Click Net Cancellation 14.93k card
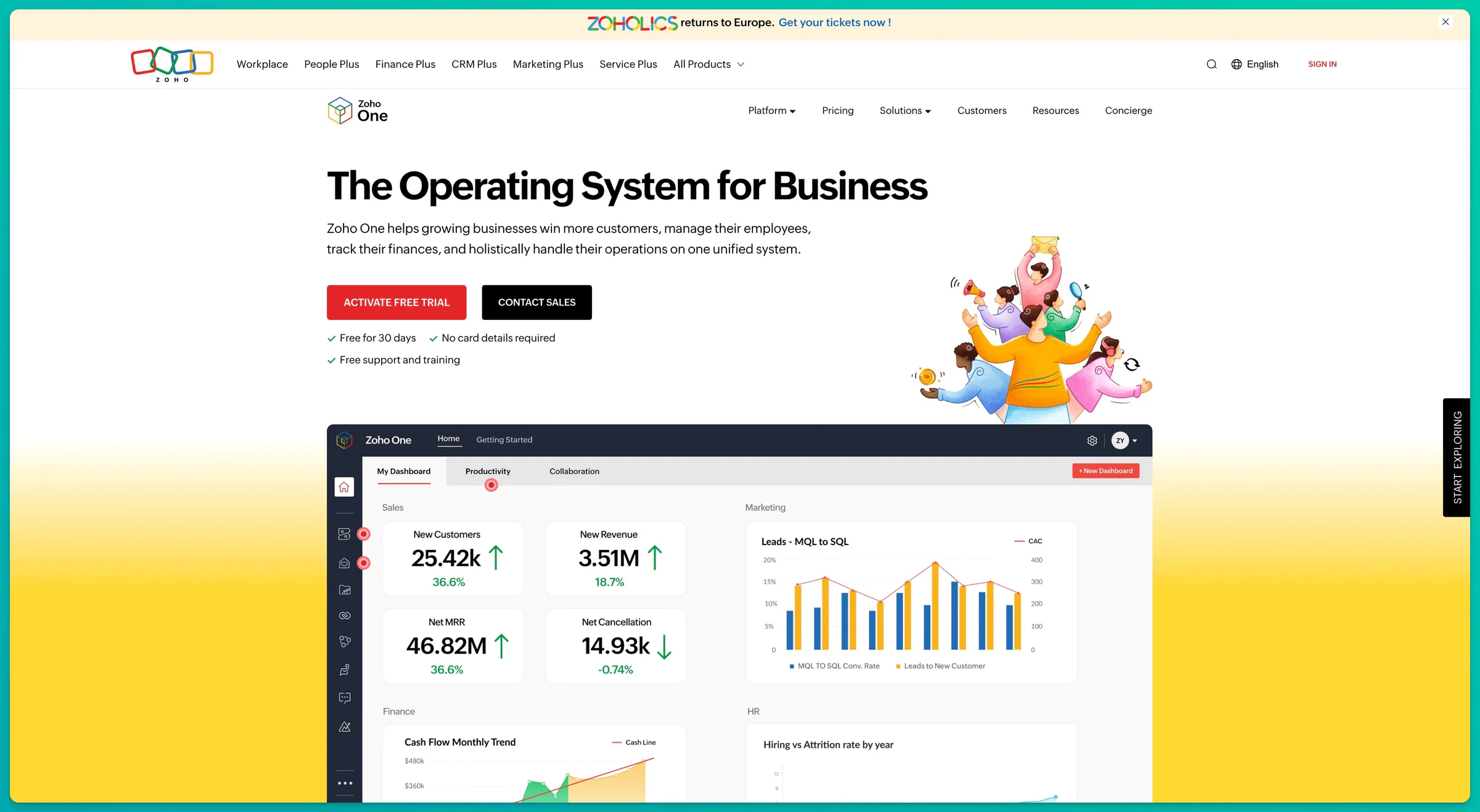 (615, 646)
